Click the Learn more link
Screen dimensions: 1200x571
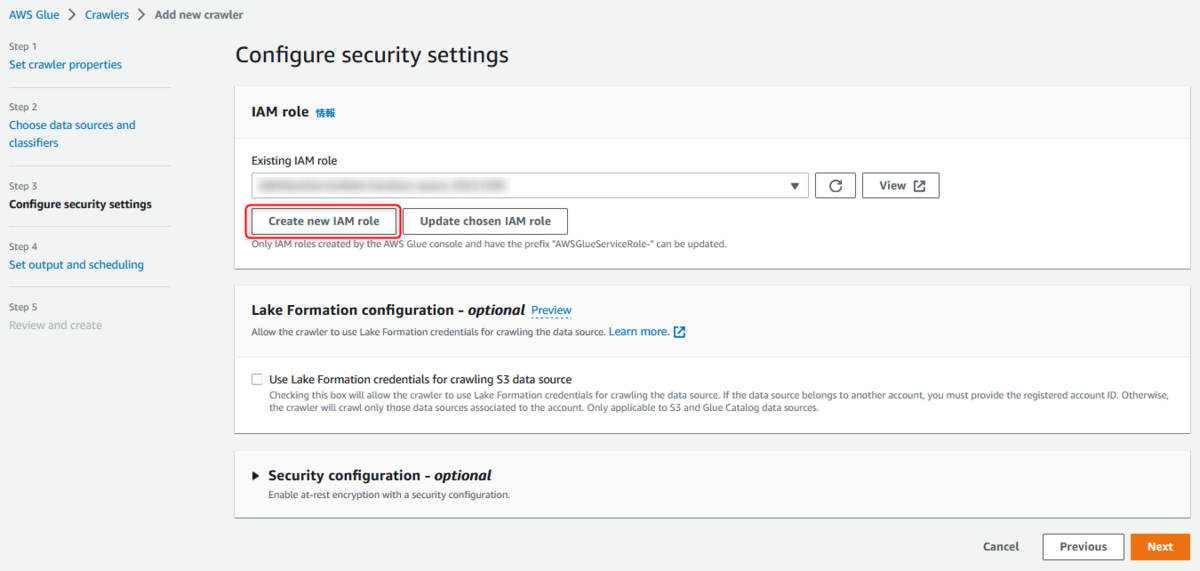coord(639,332)
